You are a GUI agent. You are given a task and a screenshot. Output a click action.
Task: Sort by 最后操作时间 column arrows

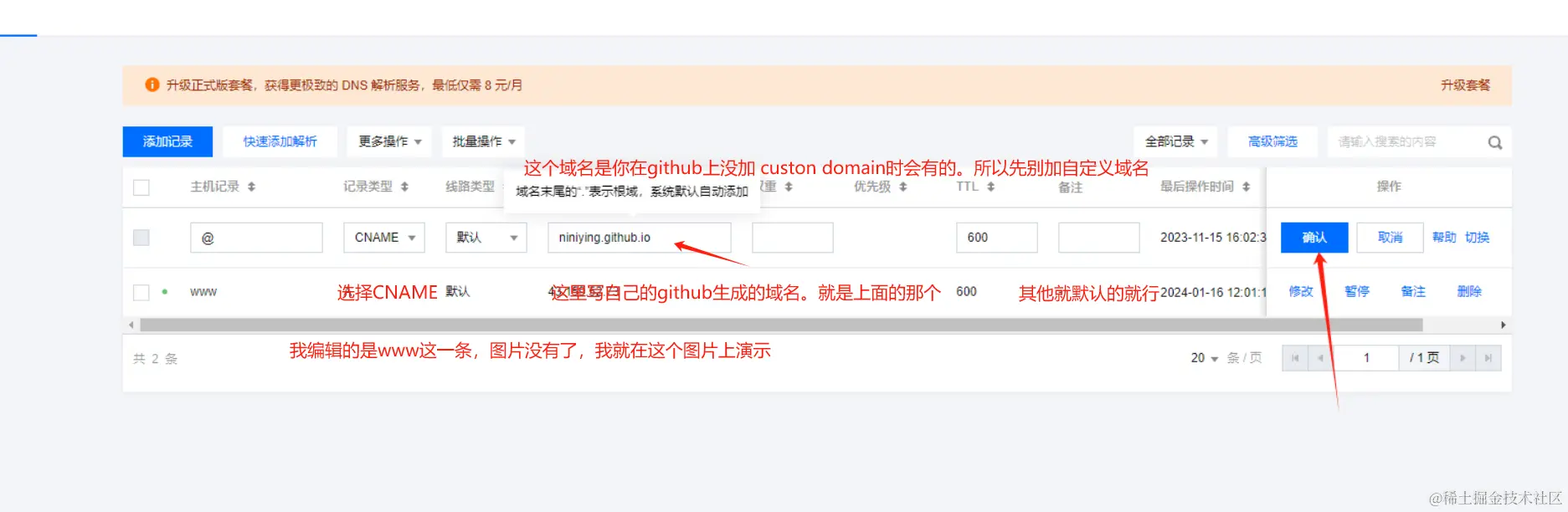[1246, 187]
